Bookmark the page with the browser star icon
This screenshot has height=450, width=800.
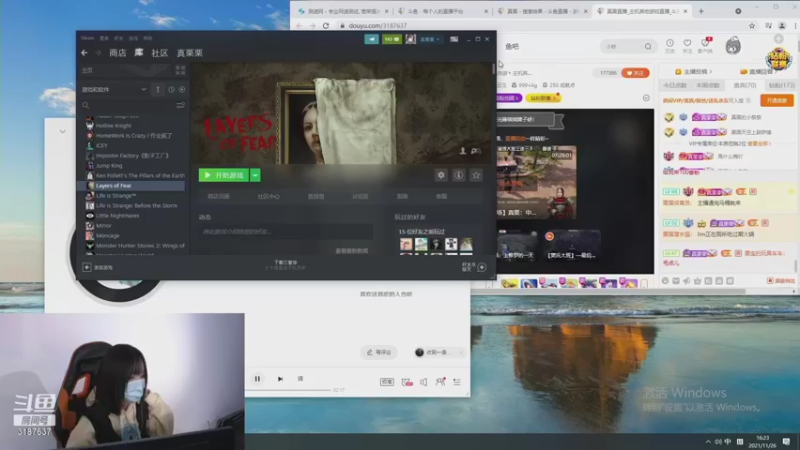click(752, 26)
